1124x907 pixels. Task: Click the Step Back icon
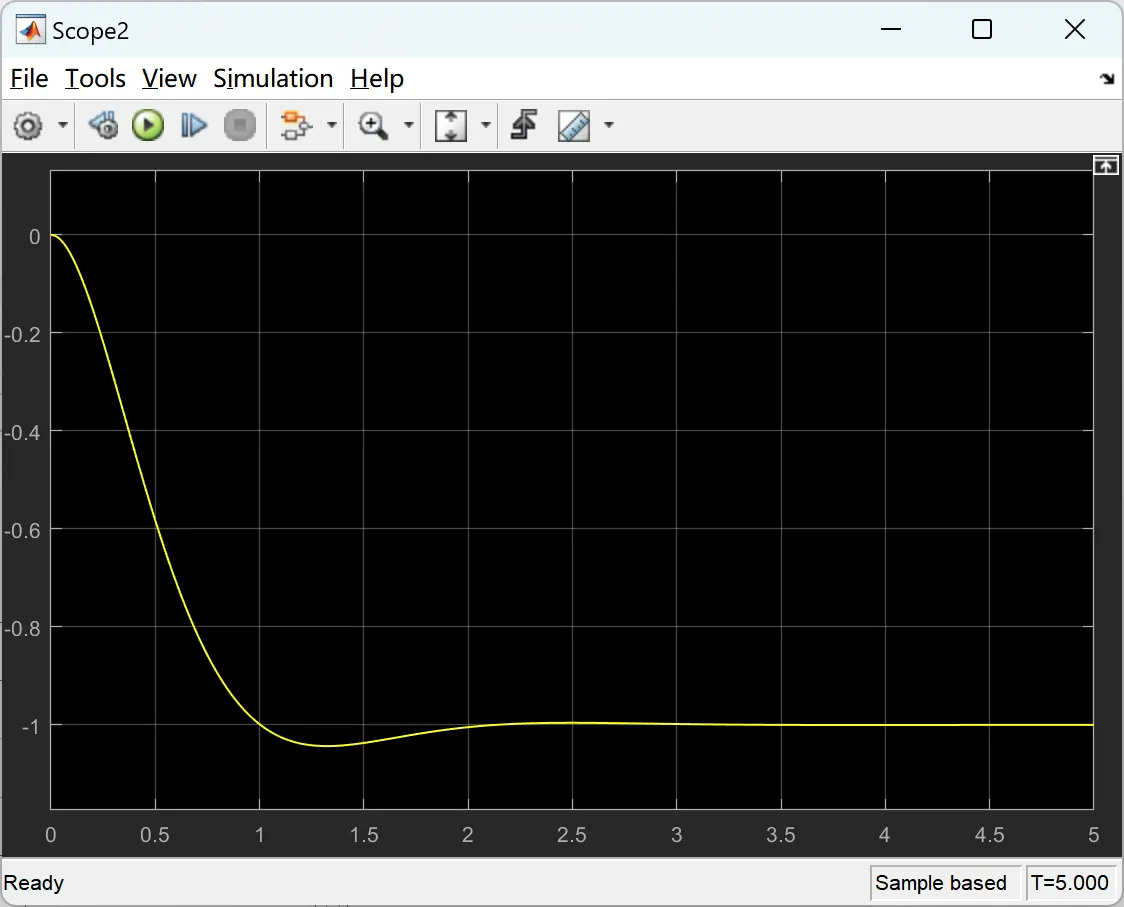(104, 125)
